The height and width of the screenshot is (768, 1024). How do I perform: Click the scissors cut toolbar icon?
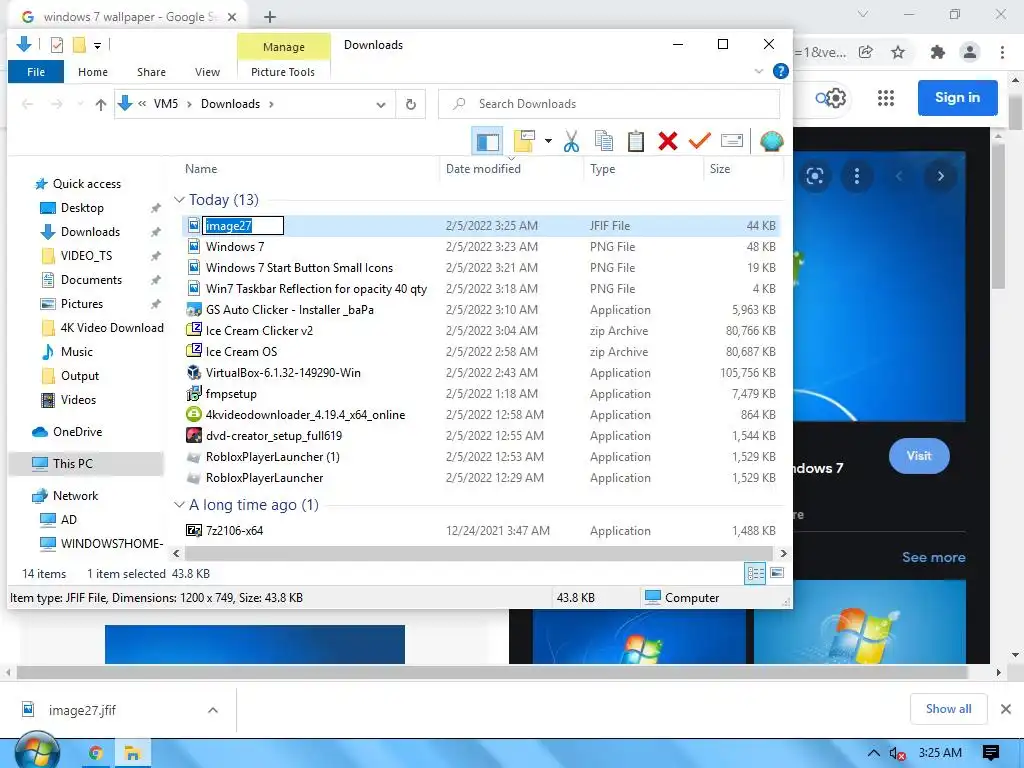[571, 141]
